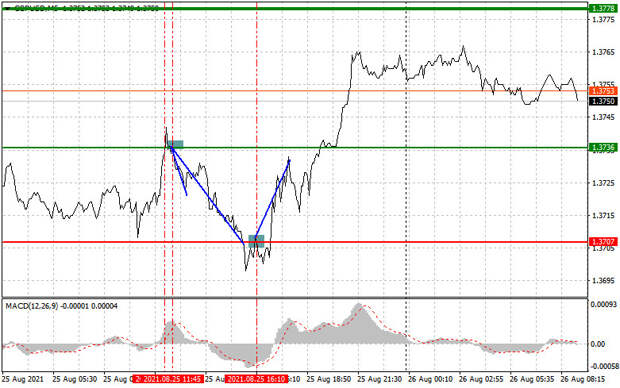The image size is (620, 388).
Task: Click the 25 Aug 05:30 time label
Action: click(x=75, y=379)
